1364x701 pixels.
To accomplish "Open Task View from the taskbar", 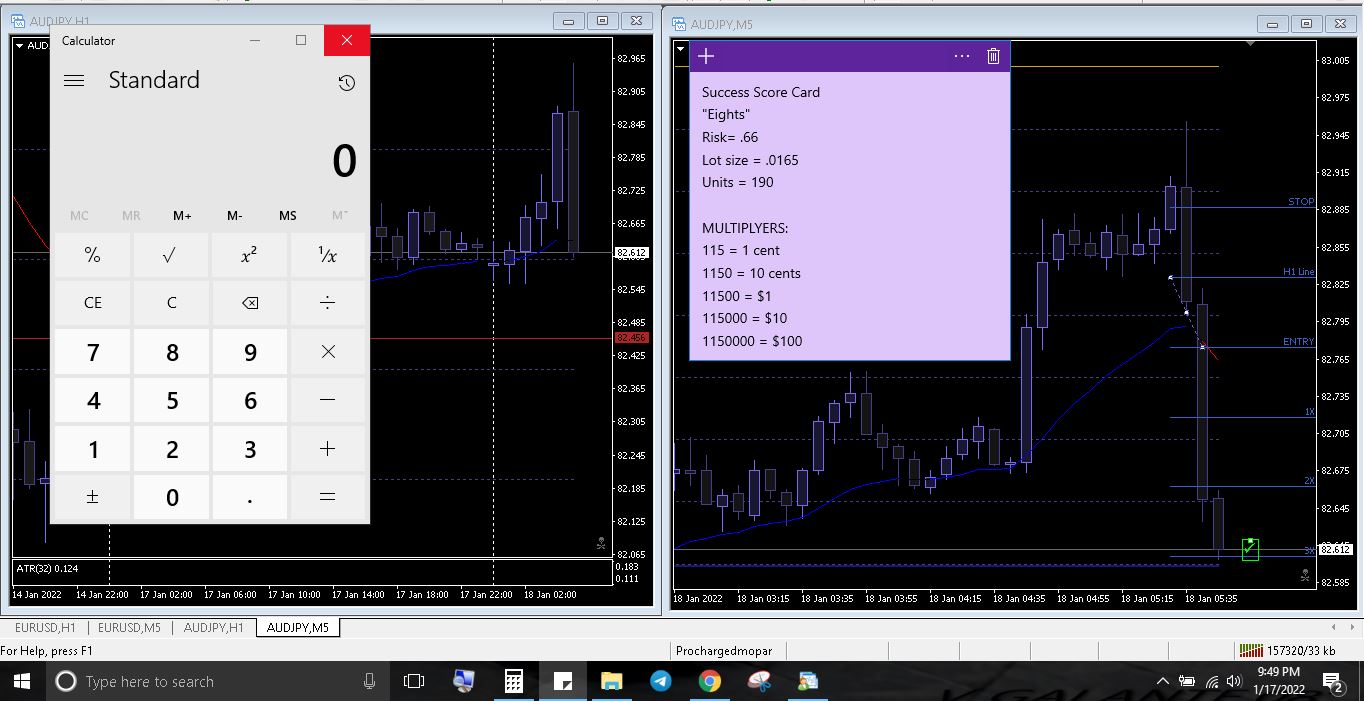I will coord(414,681).
